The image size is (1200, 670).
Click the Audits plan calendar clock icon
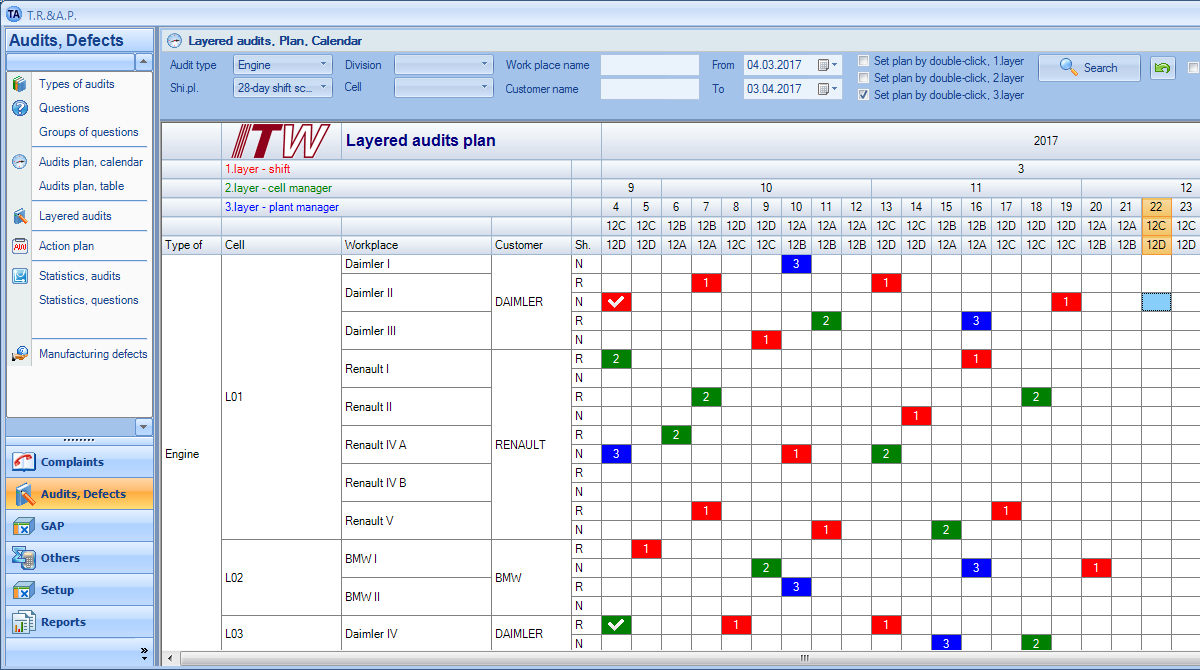tap(19, 162)
